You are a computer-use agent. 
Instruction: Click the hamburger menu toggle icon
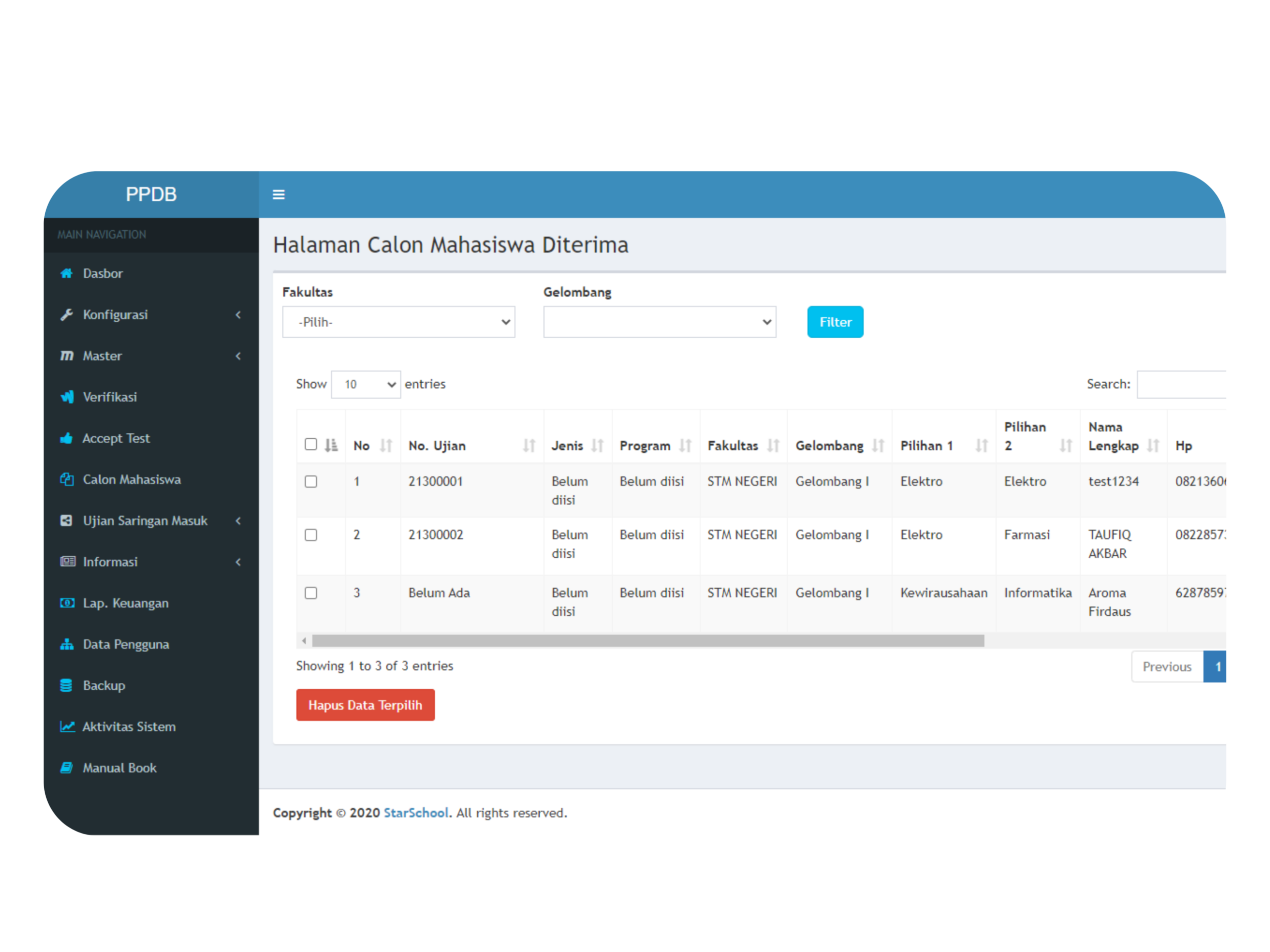[x=278, y=194]
